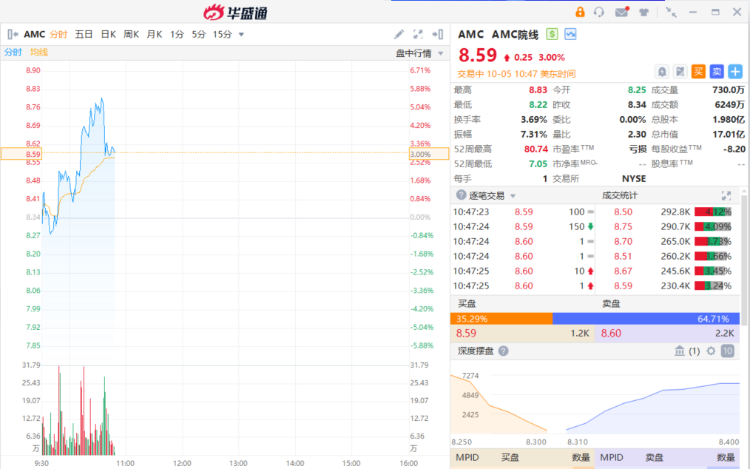Open customer service headset icon
This screenshot has height=469, width=750.
tap(599, 12)
